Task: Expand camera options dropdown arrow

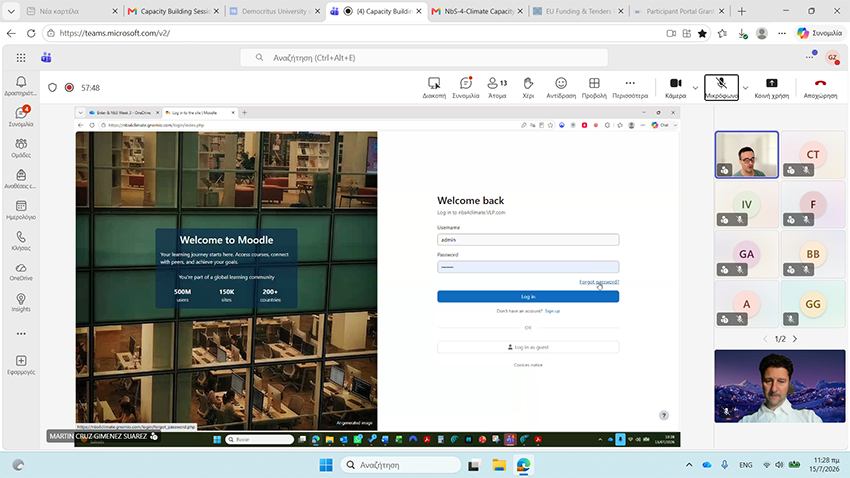Action: [x=696, y=88]
